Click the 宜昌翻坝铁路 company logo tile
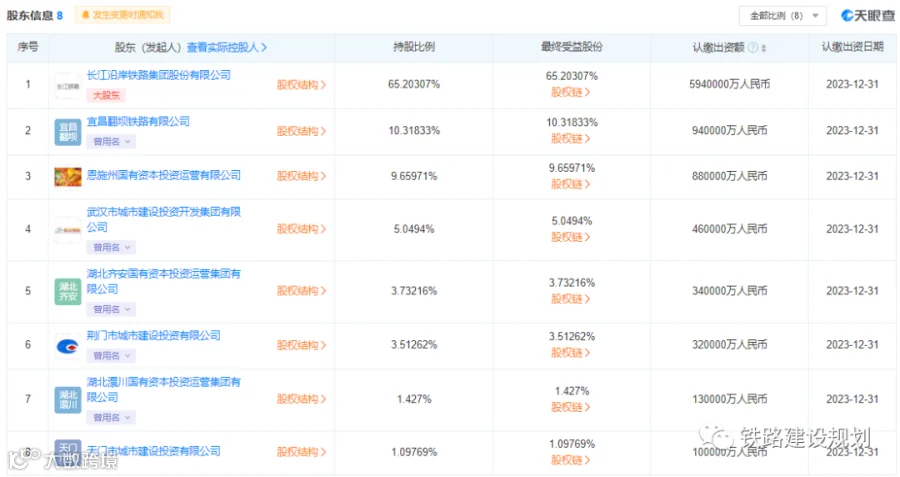Image resolution: width=900 pixels, height=477 pixels. pos(68,132)
